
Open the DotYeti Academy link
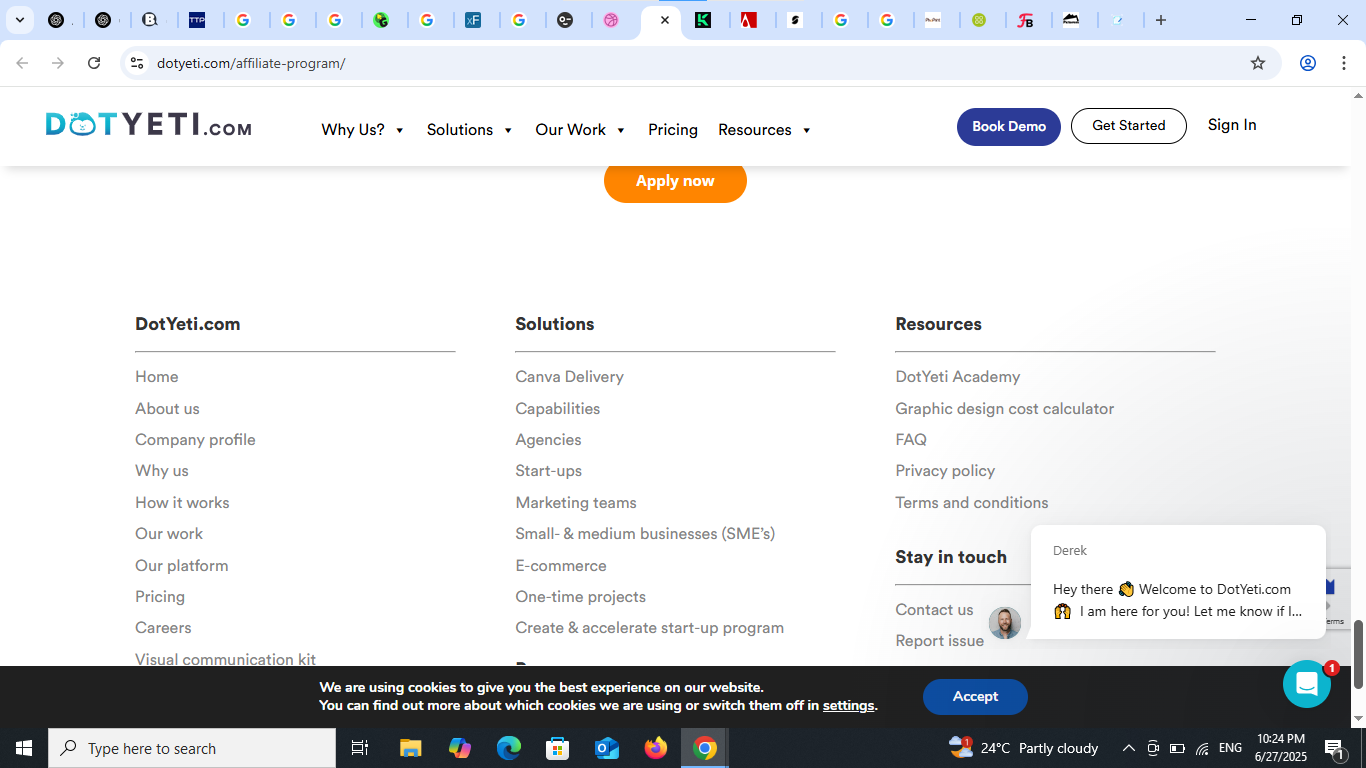pos(958,377)
